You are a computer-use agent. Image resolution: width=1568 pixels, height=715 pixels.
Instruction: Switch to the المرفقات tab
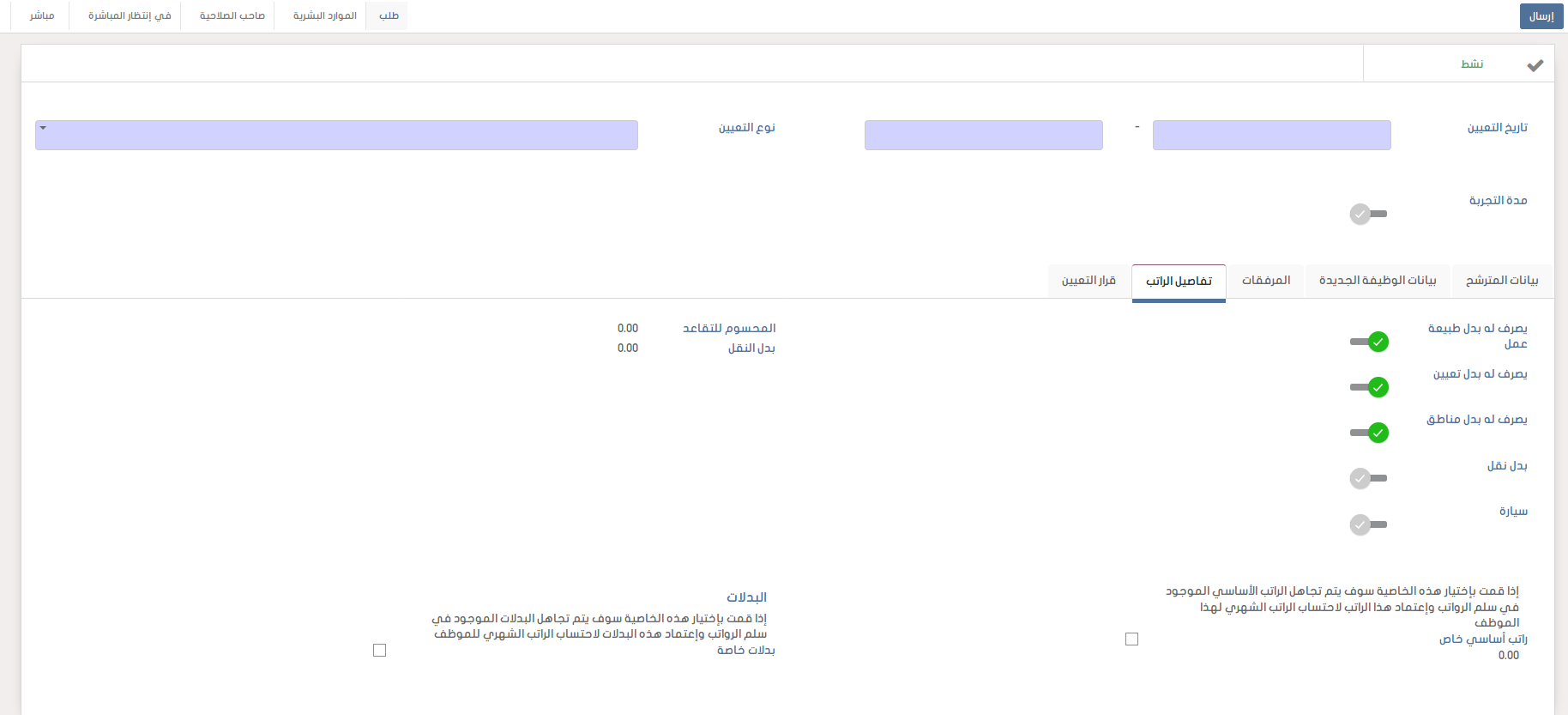pyautogui.click(x=1265, y=281)
